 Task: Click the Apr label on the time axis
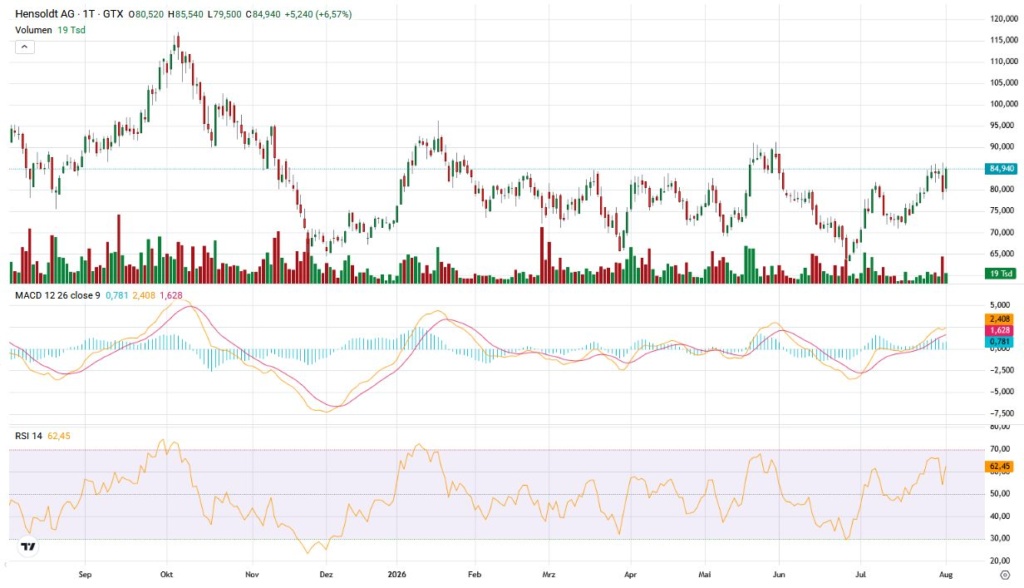pos(630,575)
